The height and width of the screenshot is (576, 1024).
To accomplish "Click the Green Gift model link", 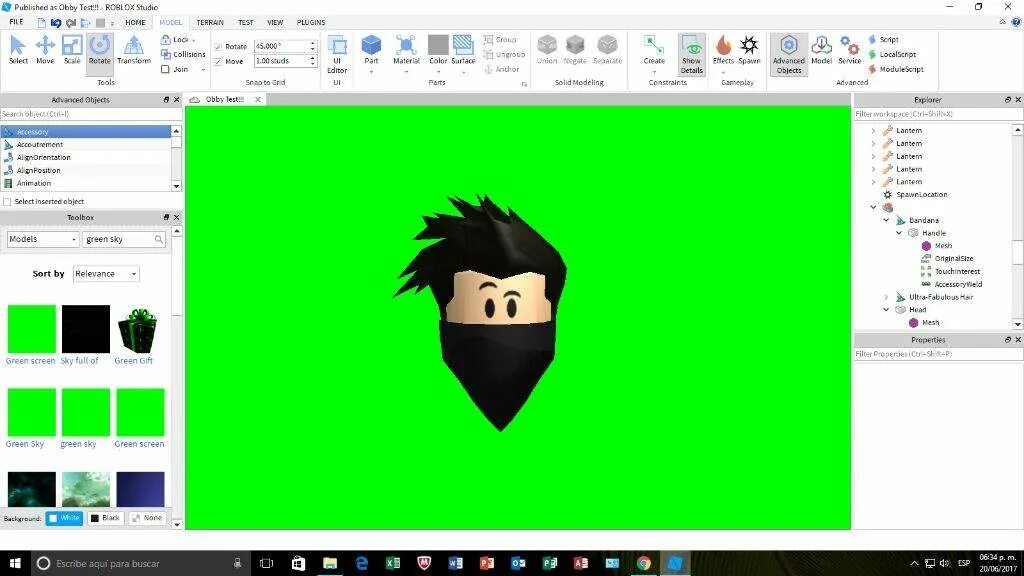I will [x=133, y=360].
